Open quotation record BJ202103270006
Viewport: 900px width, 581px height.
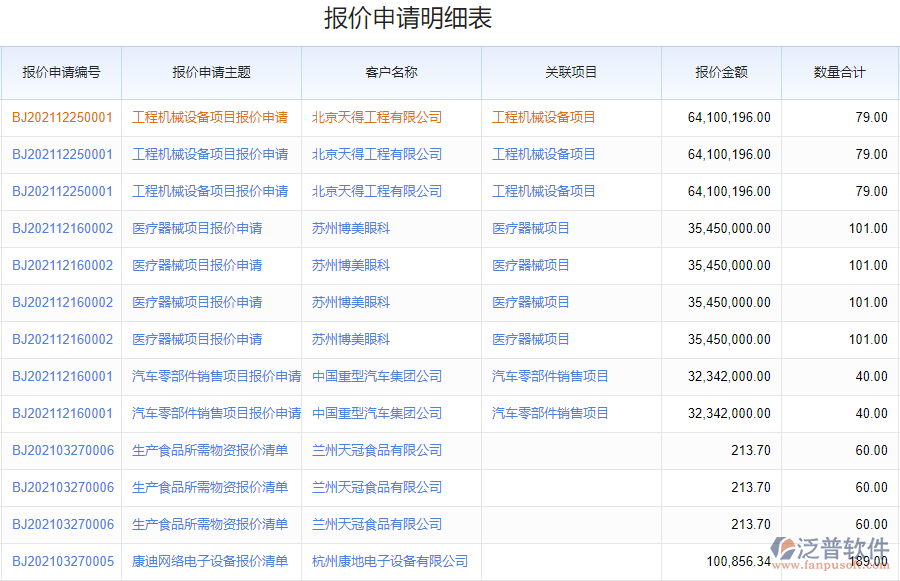pos(62,450)
